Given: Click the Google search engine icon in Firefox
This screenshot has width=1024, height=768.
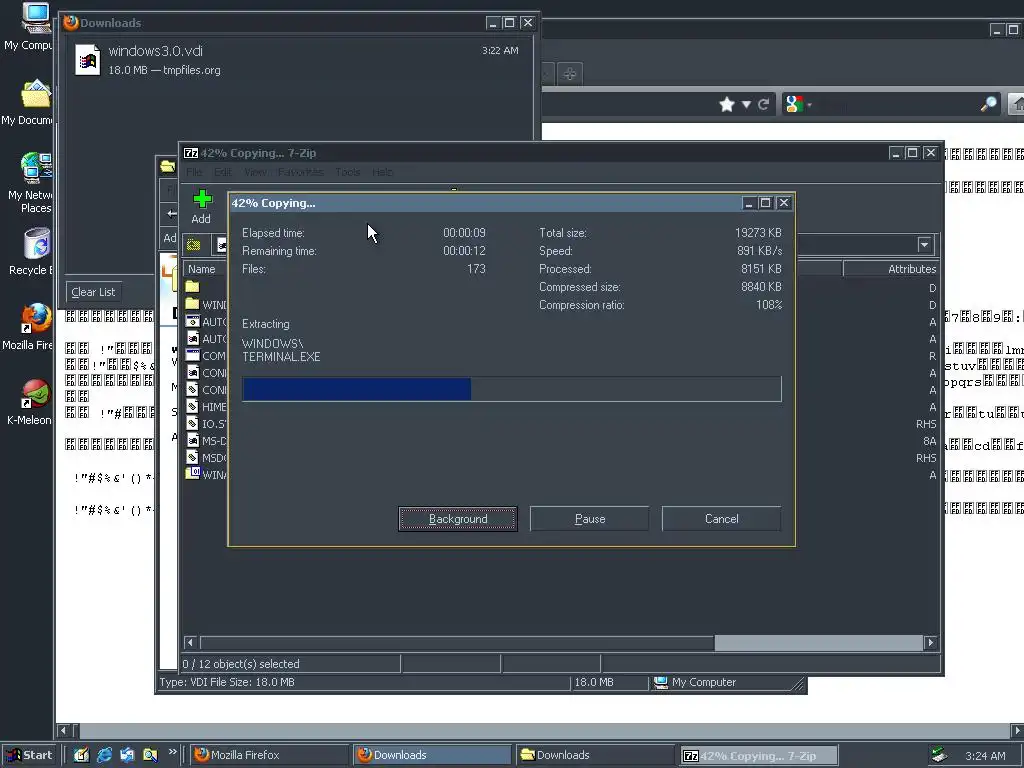Looking at the screenshot, I should coord(793,104).
